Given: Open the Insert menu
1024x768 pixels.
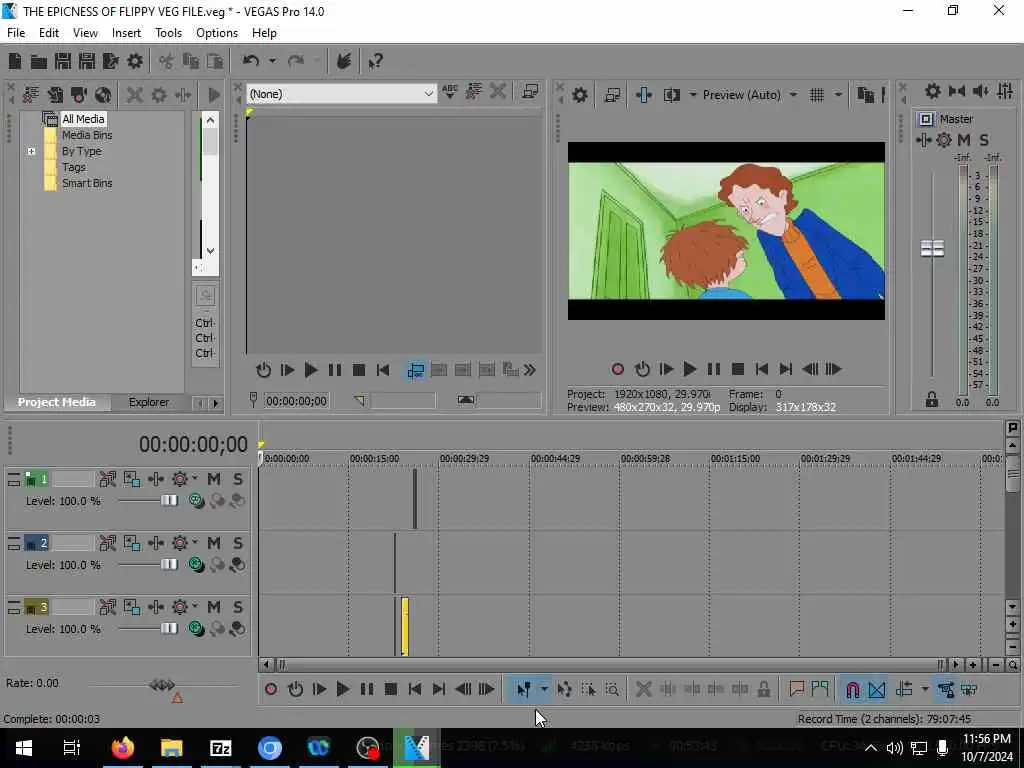Looking at the screenshot, I should pyautogui.click(x=126, y=33).
